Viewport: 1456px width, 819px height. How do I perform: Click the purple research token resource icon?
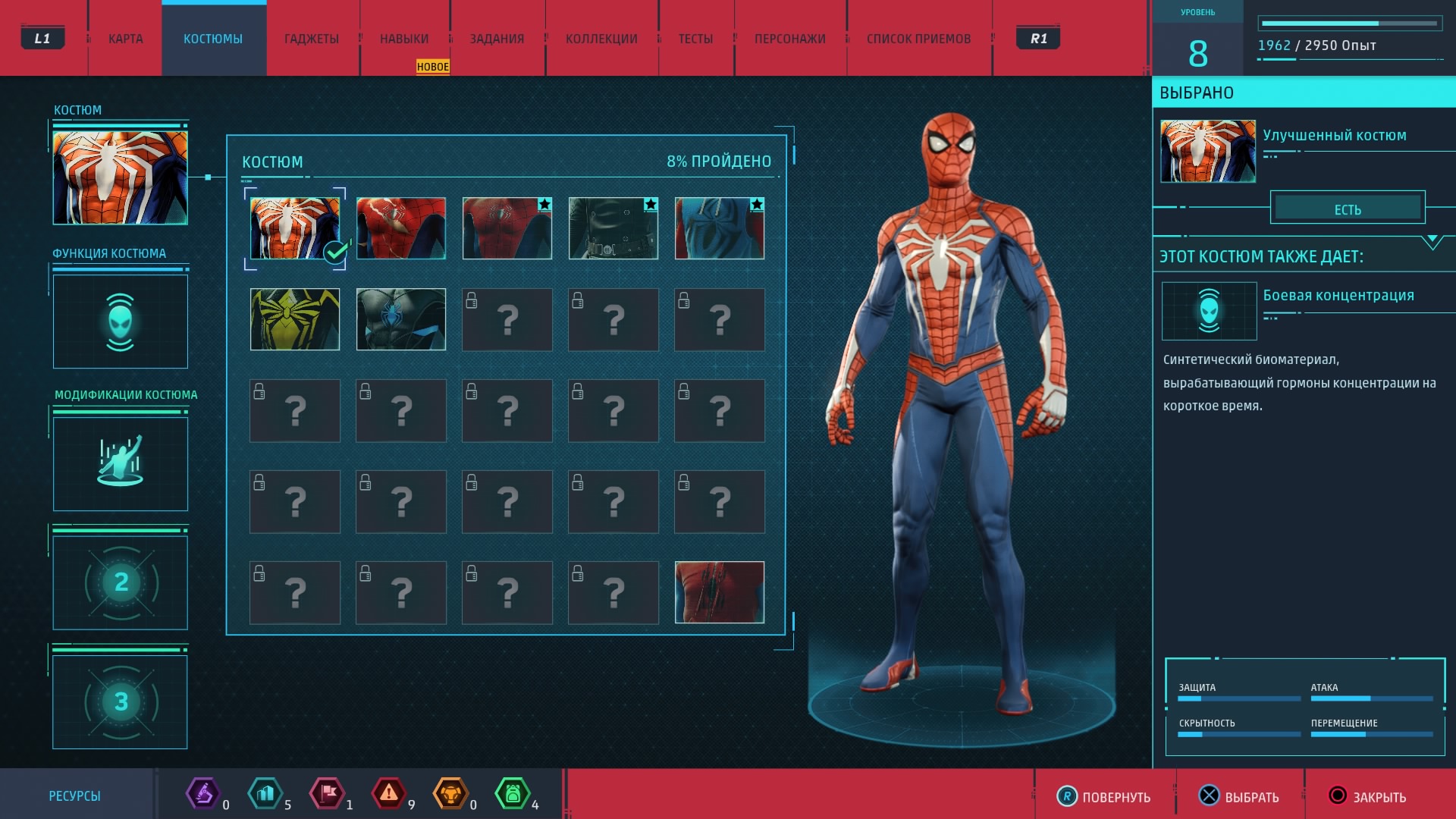[202, 794]
